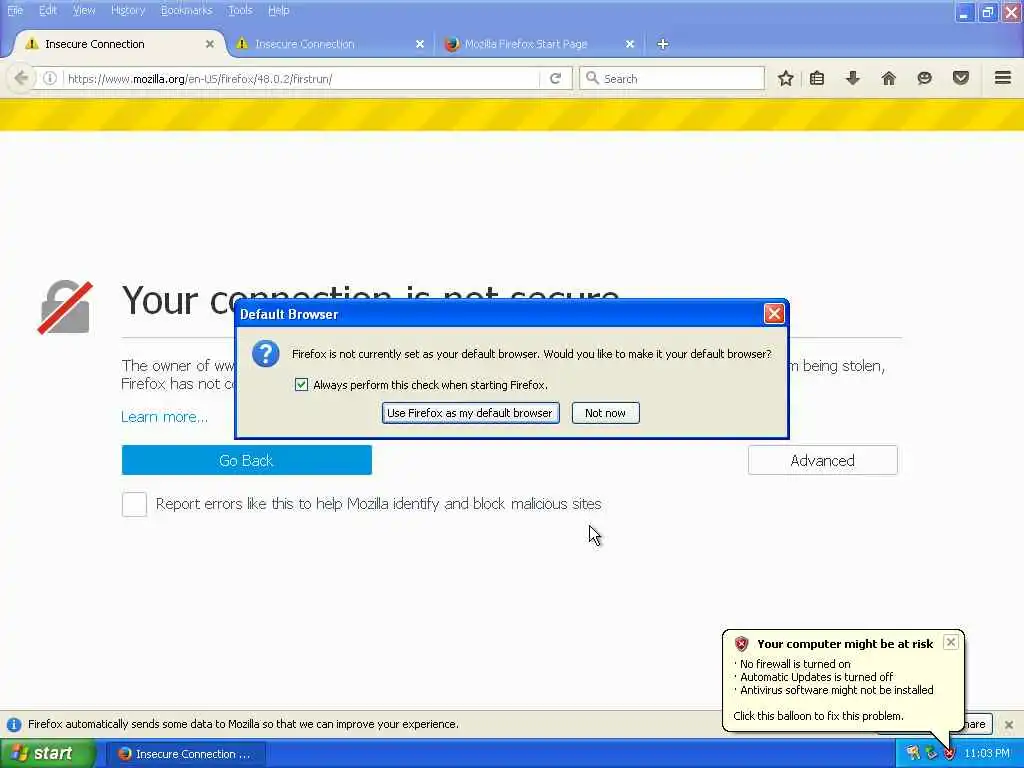This screenshot has width=1024, height=768.
Task: Check Report errors to Mozilla checkbox
Action: click(134, 504)
